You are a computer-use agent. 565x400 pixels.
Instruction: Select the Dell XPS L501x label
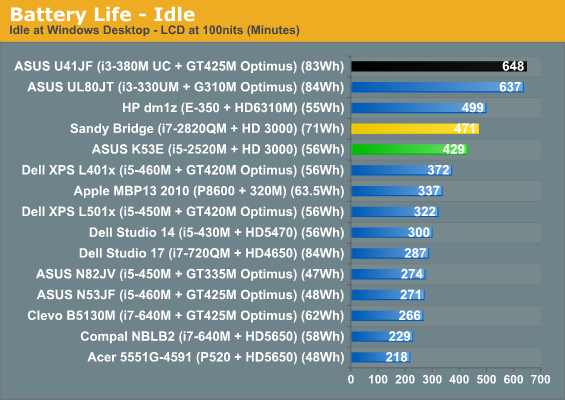183,212
